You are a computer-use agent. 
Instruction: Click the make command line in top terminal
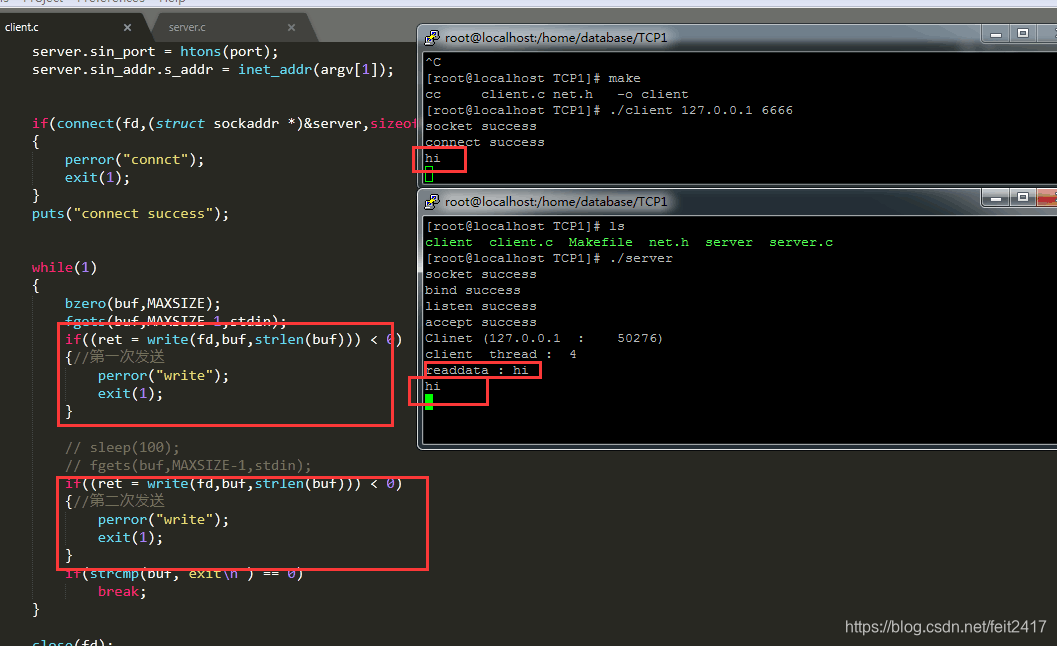pos(533,79)
